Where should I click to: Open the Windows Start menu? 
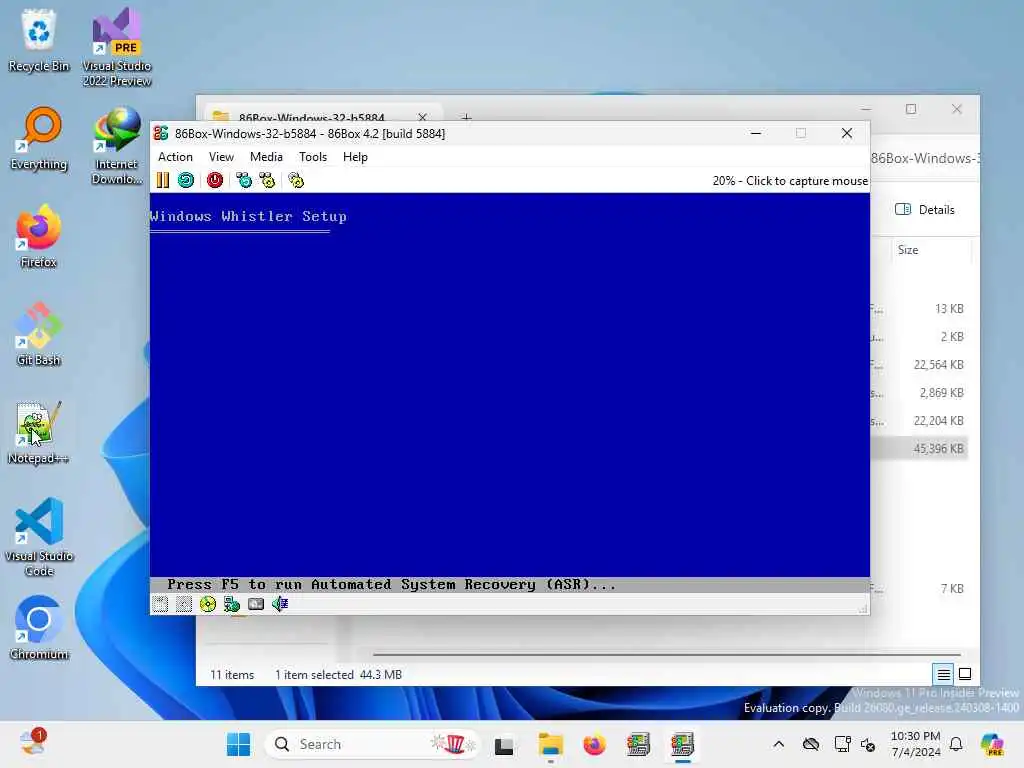(x=238, y=744)
